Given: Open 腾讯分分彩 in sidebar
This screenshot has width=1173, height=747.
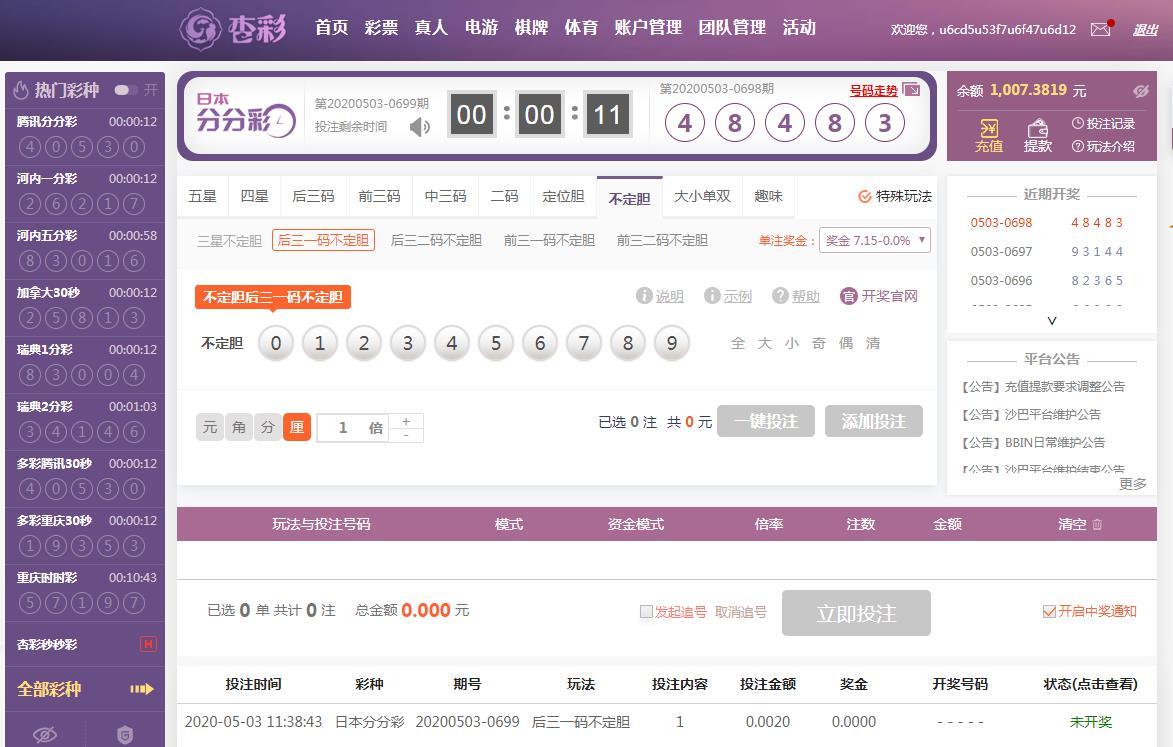Looking at the screenshot, I should coord(85,136).
